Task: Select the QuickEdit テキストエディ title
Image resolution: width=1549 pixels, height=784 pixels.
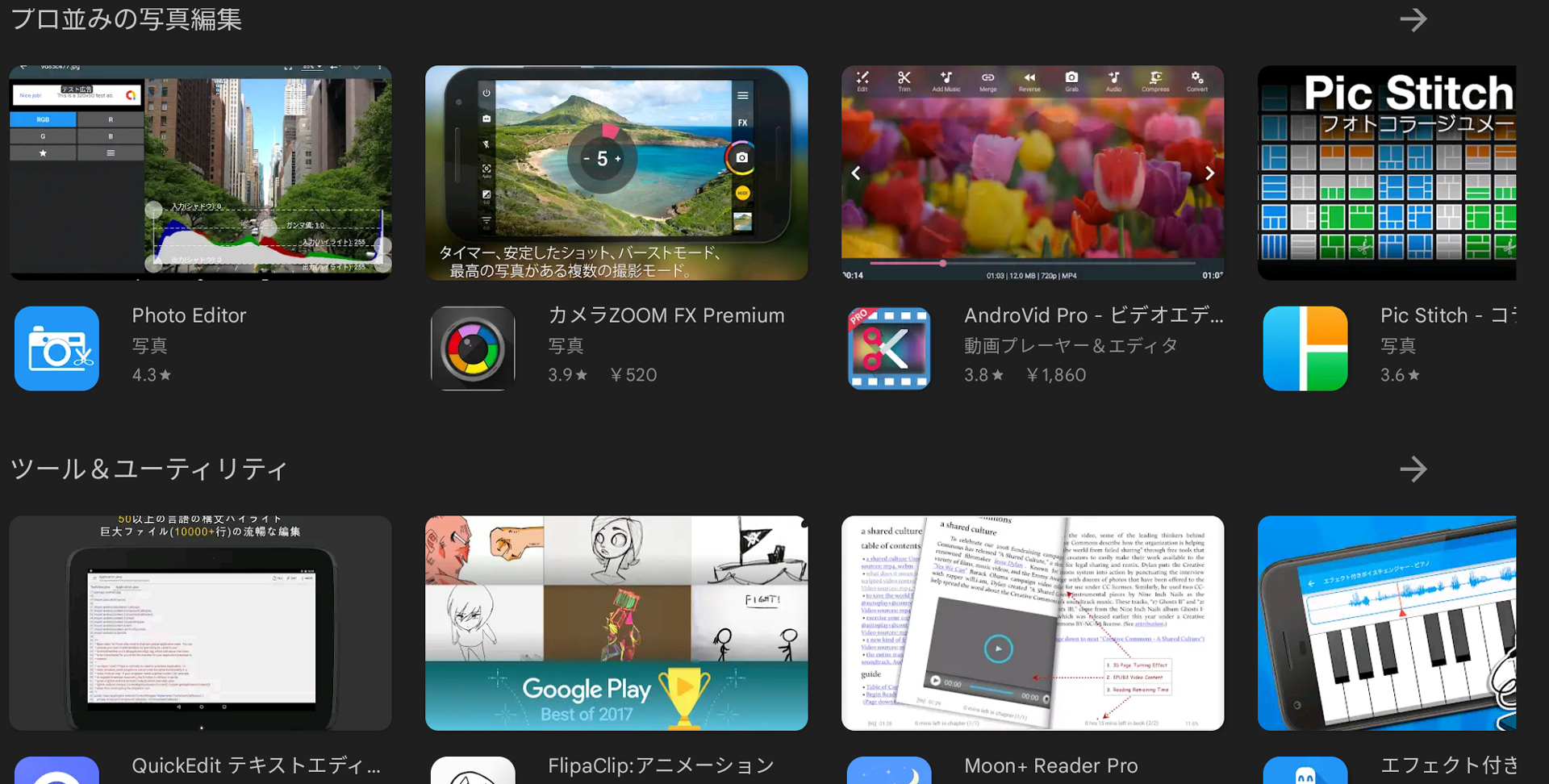Action: click(256, 765)
